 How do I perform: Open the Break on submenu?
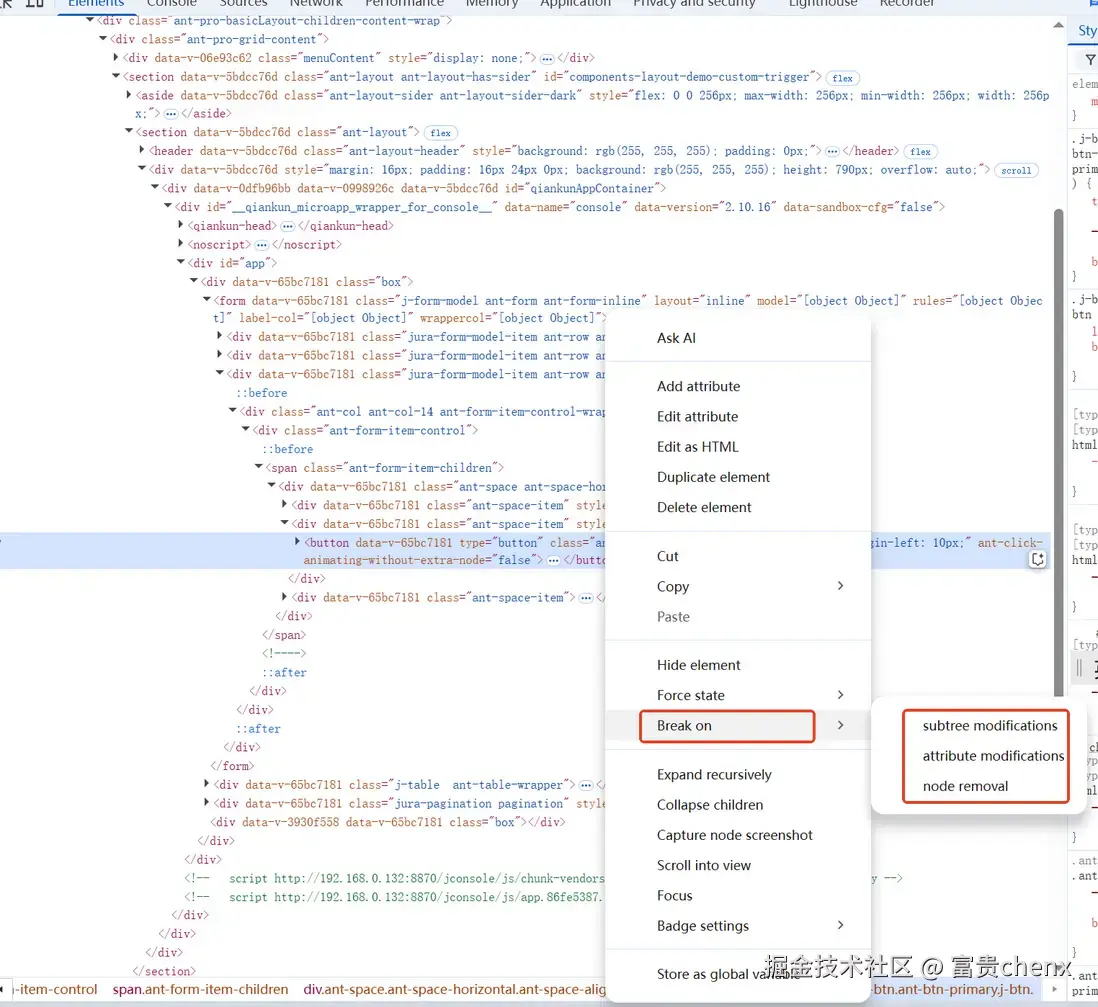point(737,725)
